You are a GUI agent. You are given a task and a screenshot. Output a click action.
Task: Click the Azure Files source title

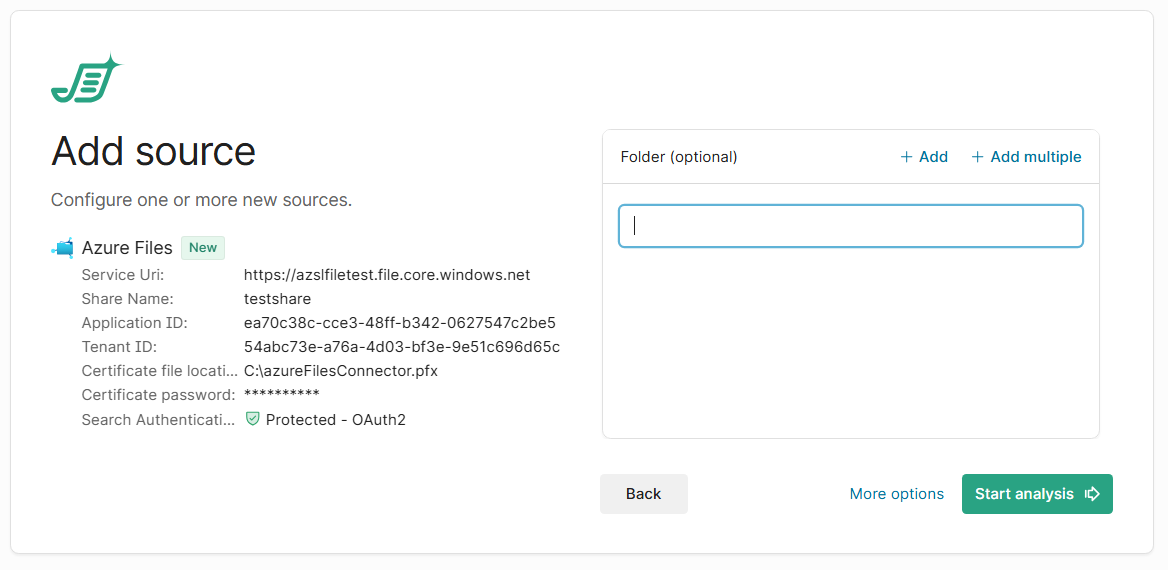127,248
